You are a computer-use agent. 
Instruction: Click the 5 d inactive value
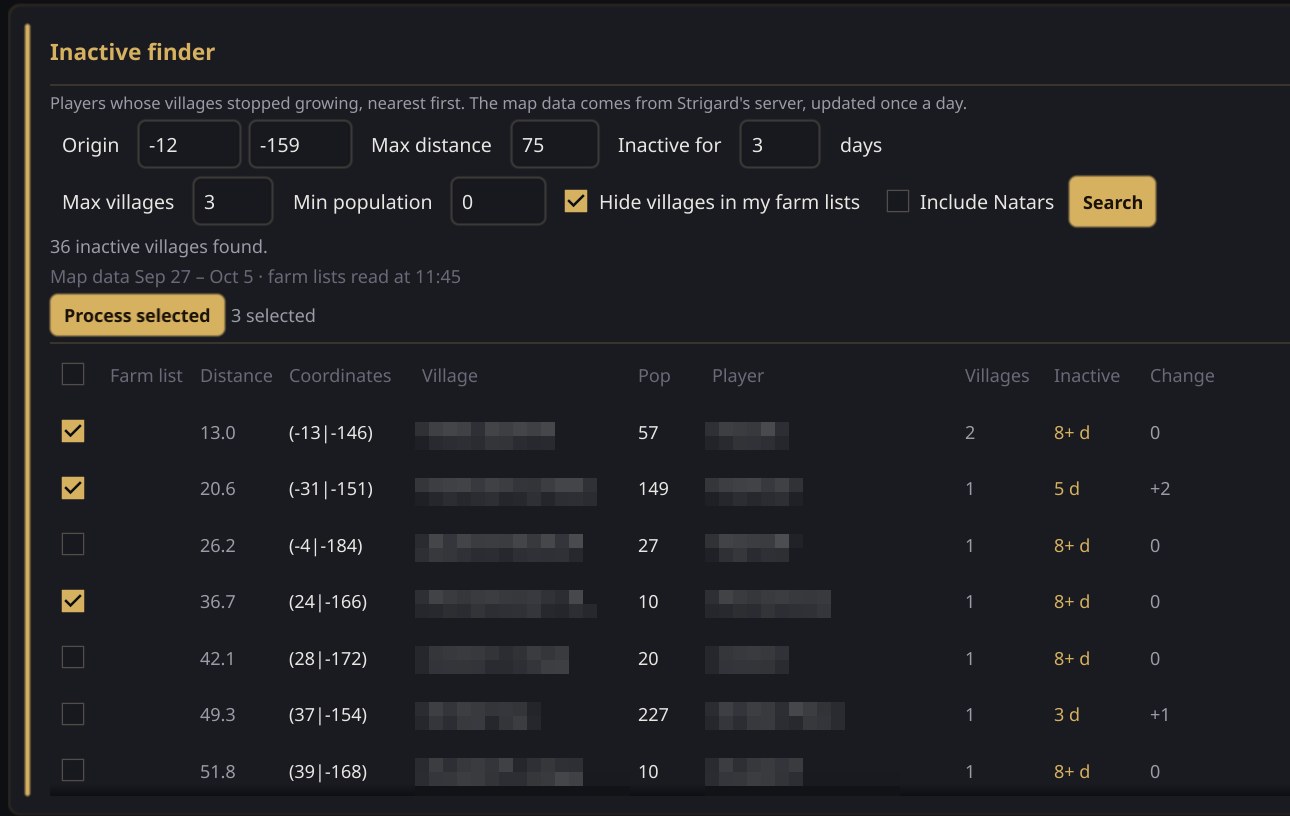point(1067,489)
